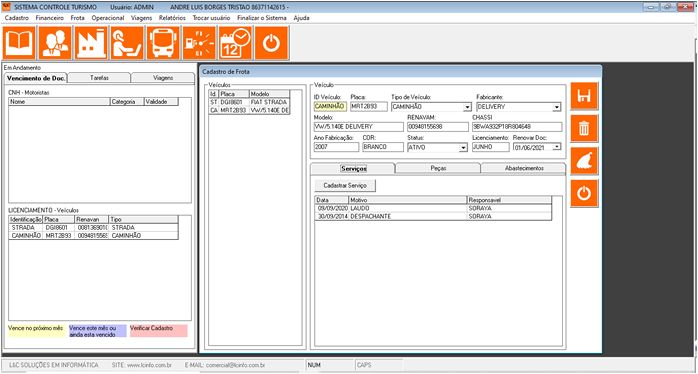Delete the vehicle using trash icon
698x374 pixels.
[x=584, y=129]
